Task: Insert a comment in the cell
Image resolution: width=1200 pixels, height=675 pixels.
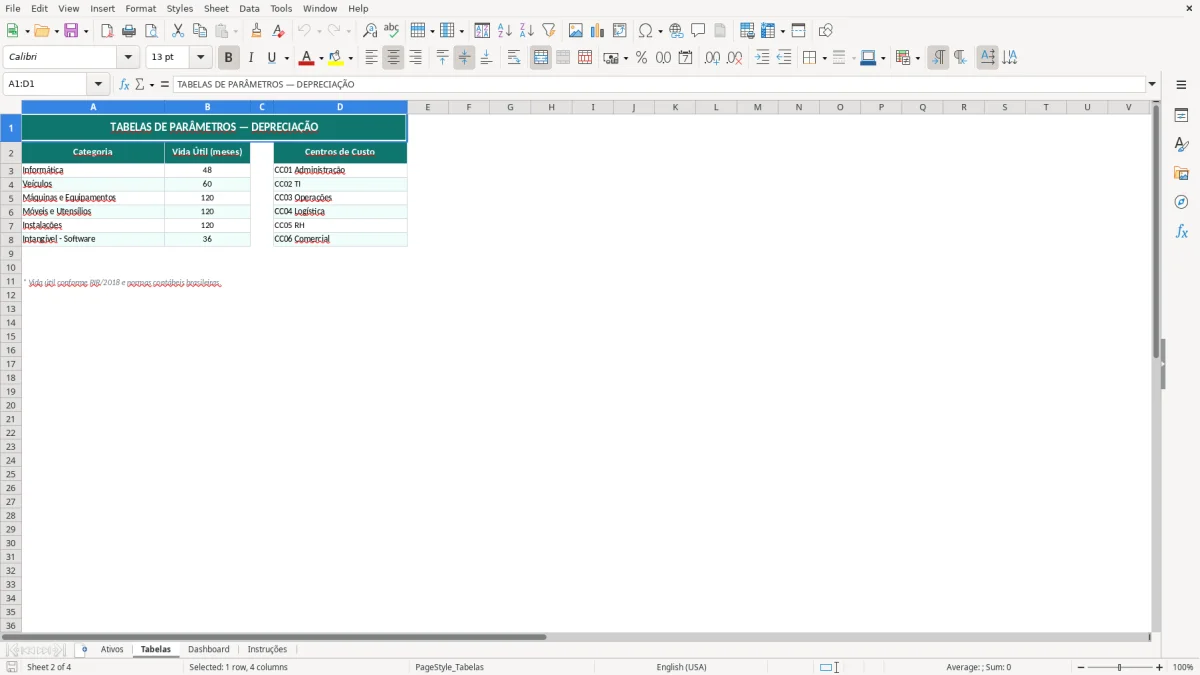Action: [700, 30]
